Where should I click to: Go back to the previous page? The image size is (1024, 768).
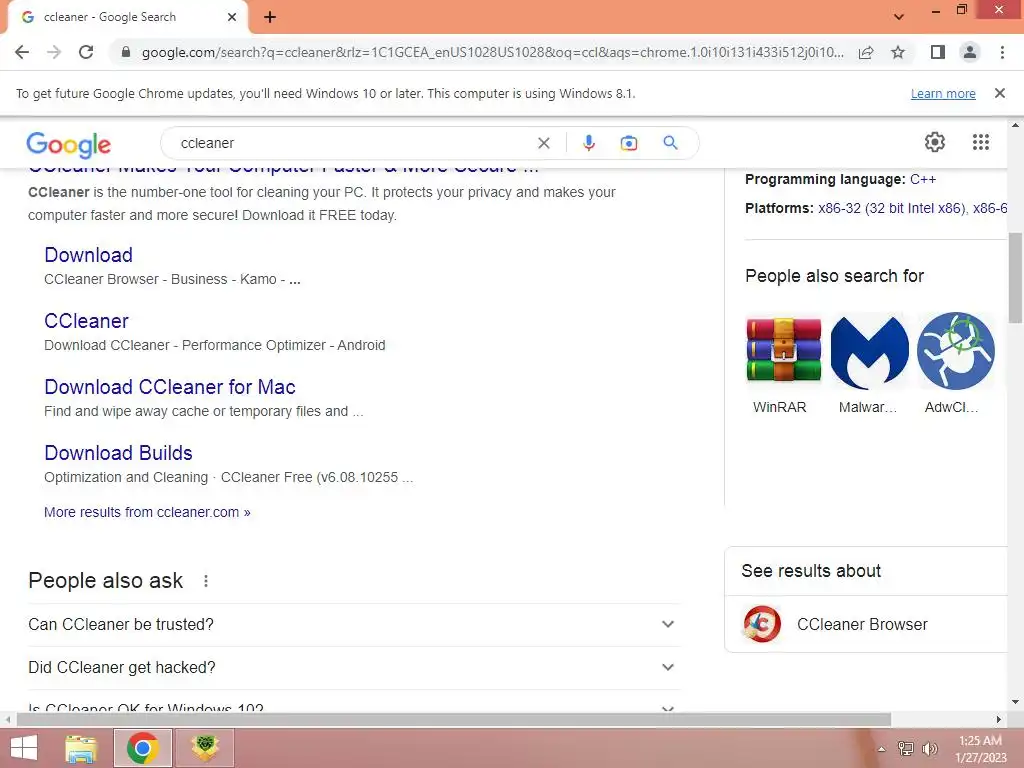click(x=22, y=52)
